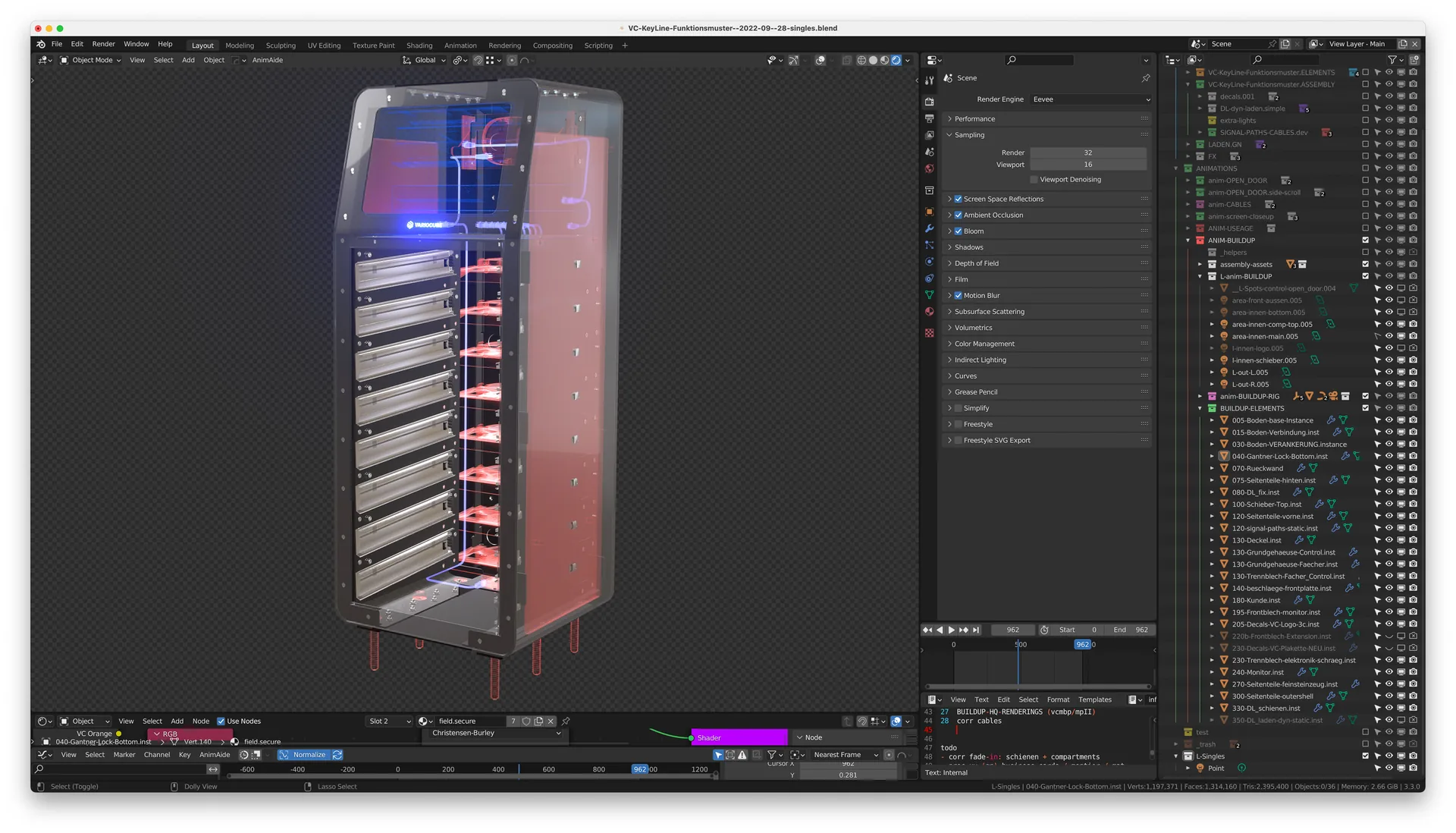1456x833 pixels.
Task: Enable fake user shield for field.secure
Action: 526,721
